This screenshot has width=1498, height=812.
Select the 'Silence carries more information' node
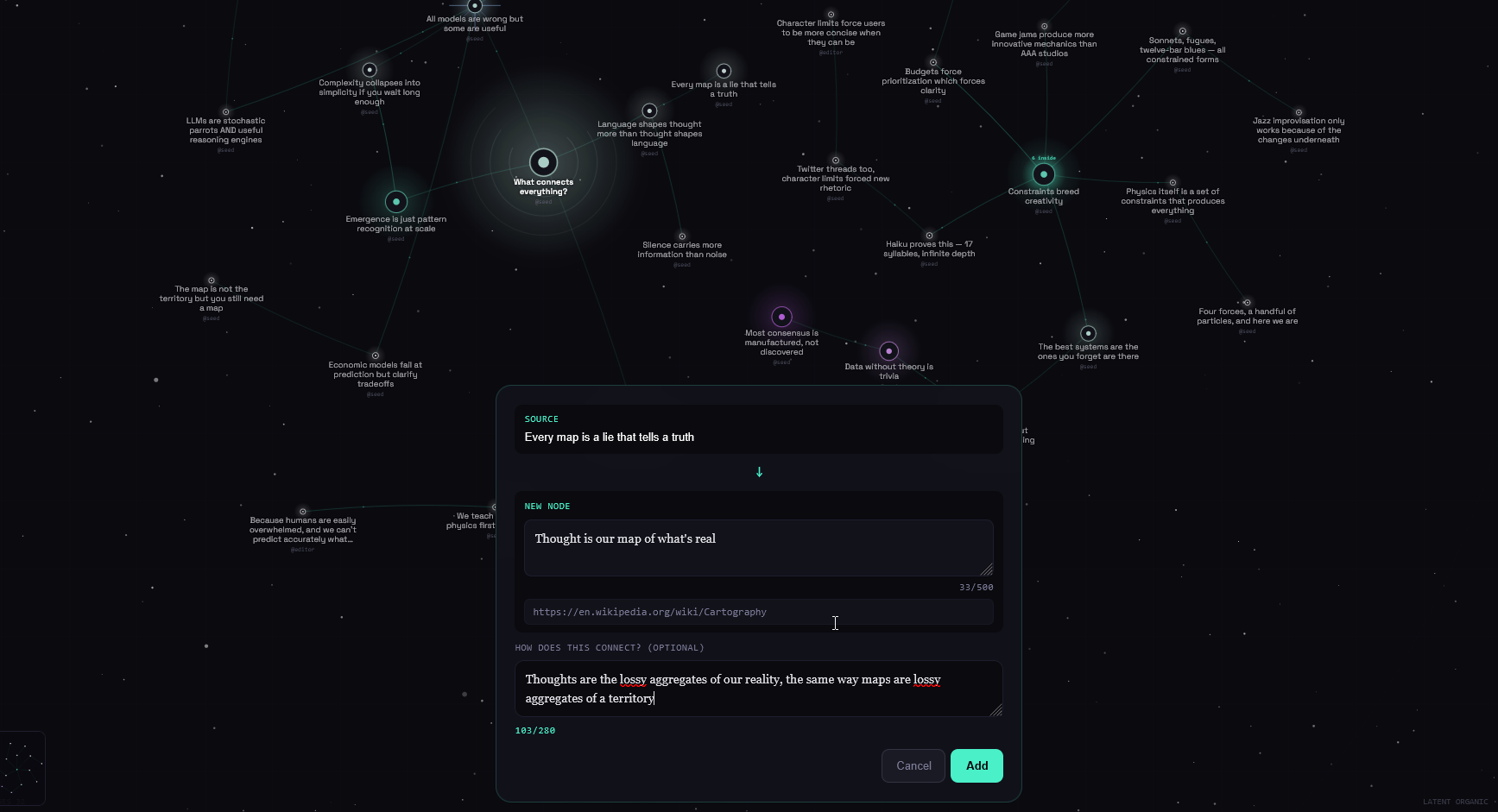pos(682,236)
